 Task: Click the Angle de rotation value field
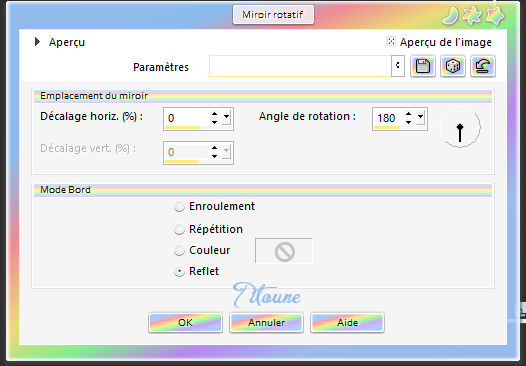click(388, 118)
